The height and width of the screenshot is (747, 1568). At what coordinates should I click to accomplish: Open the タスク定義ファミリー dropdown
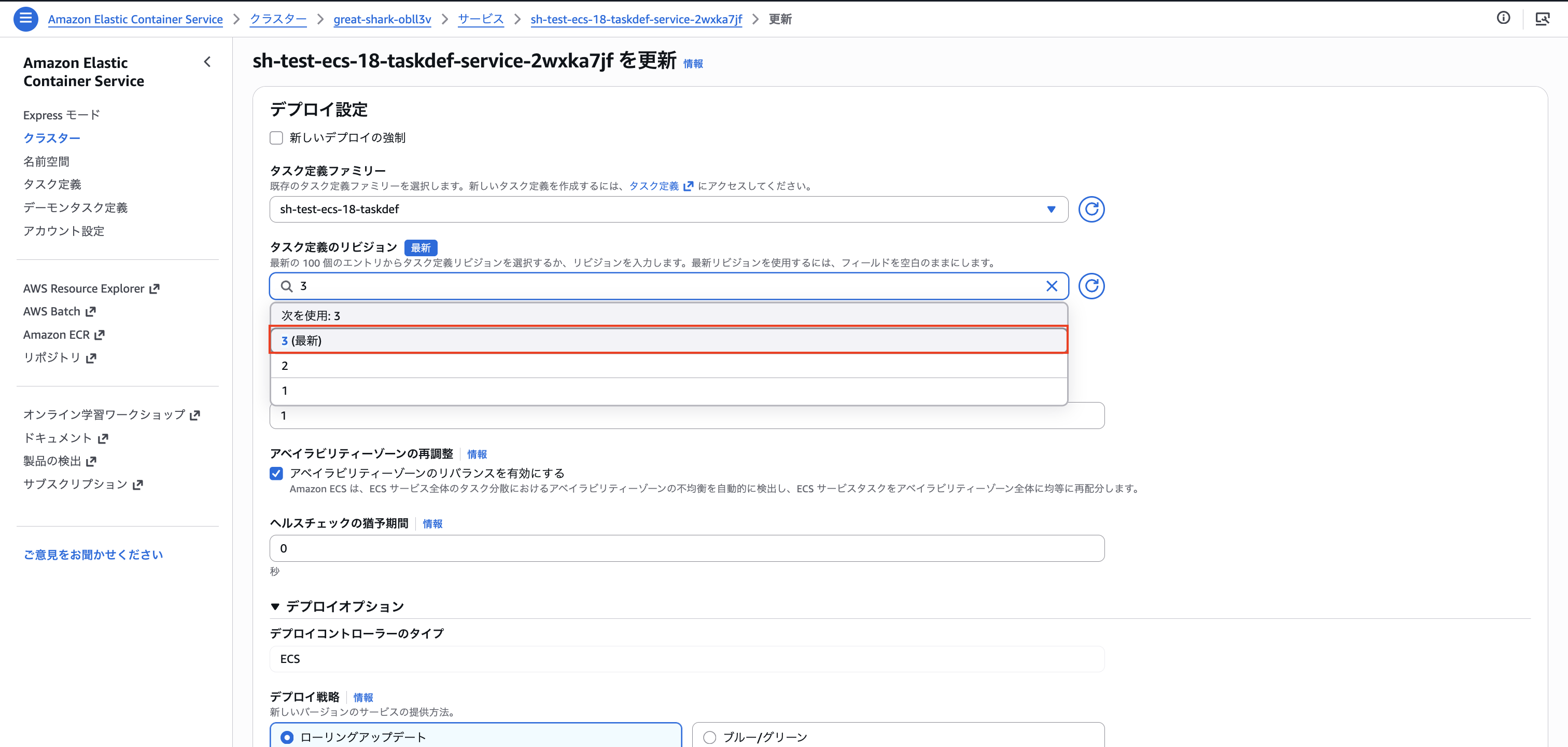(x=668, y=210)
